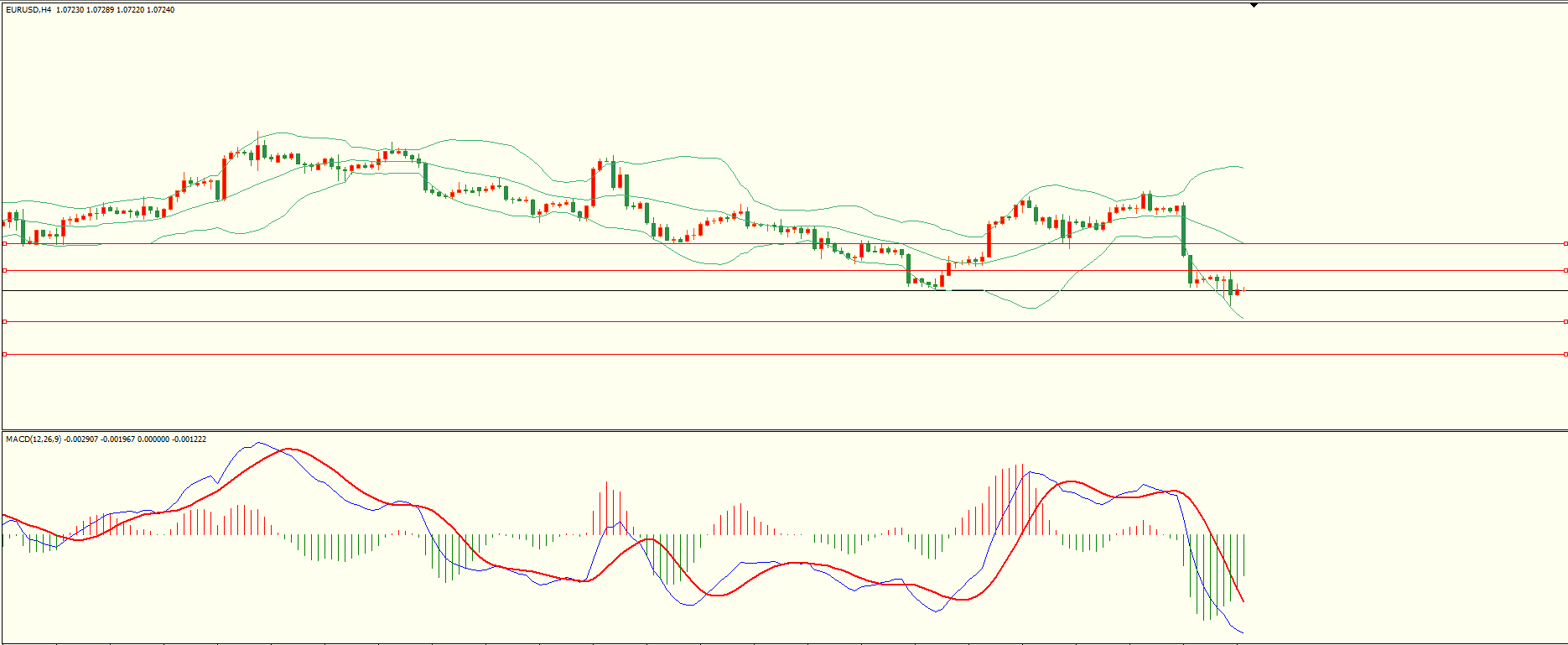Click the MACD(12,26,9) indicator label
This screenshot has width=1568, height=645.
click(x=34, y=440)
